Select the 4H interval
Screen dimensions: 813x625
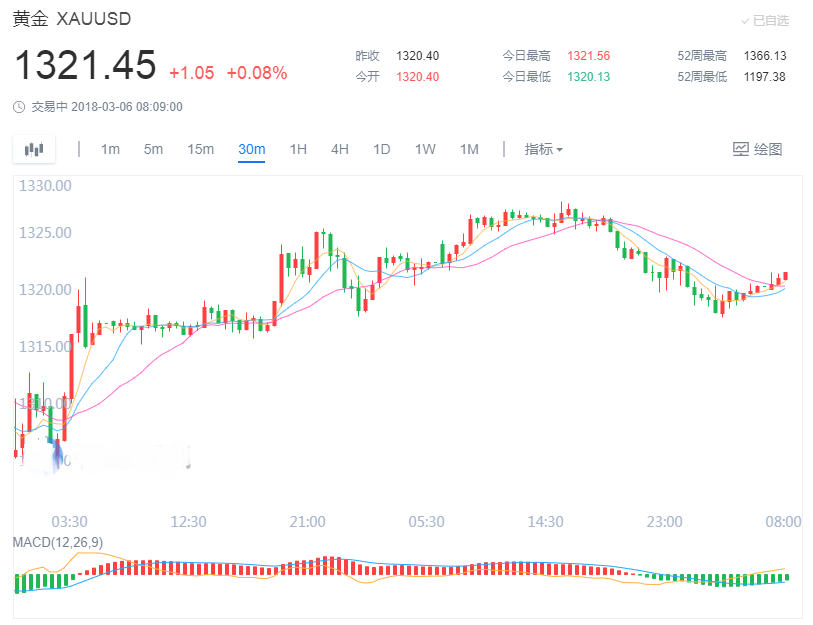pyautogui.click(x=339, y=148)
